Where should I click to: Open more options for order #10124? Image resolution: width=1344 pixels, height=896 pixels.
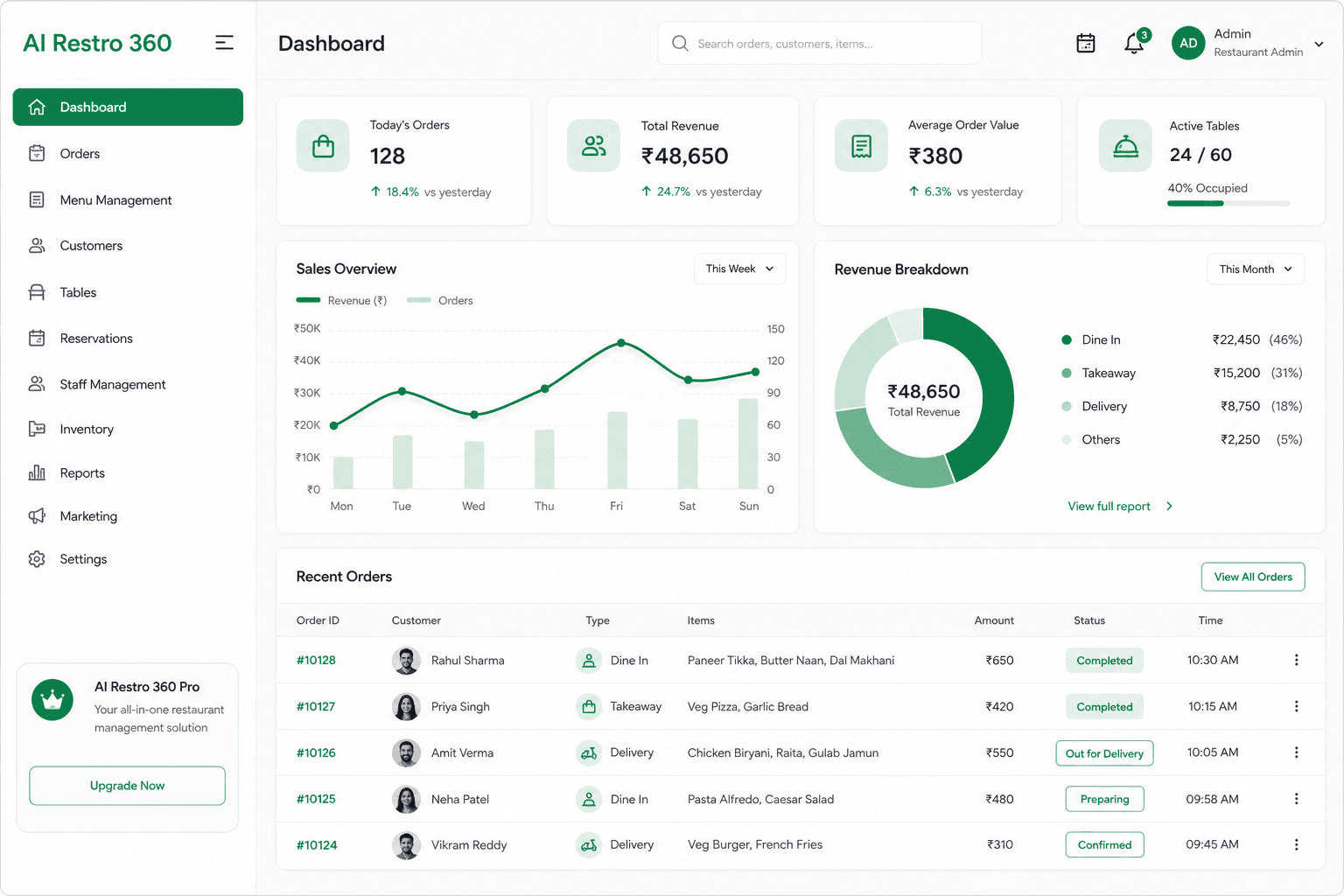coord(1296,844)
